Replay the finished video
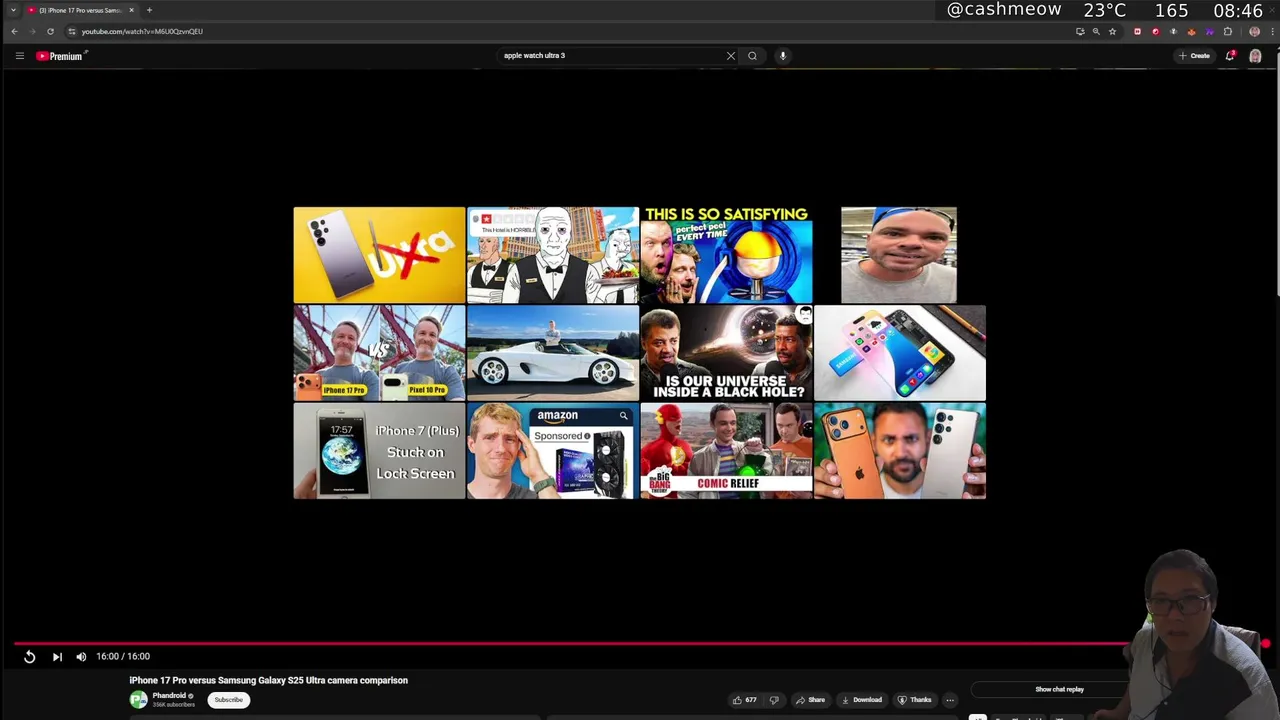This screenshot has width=1280, height=720. click(x=29, y=657)
